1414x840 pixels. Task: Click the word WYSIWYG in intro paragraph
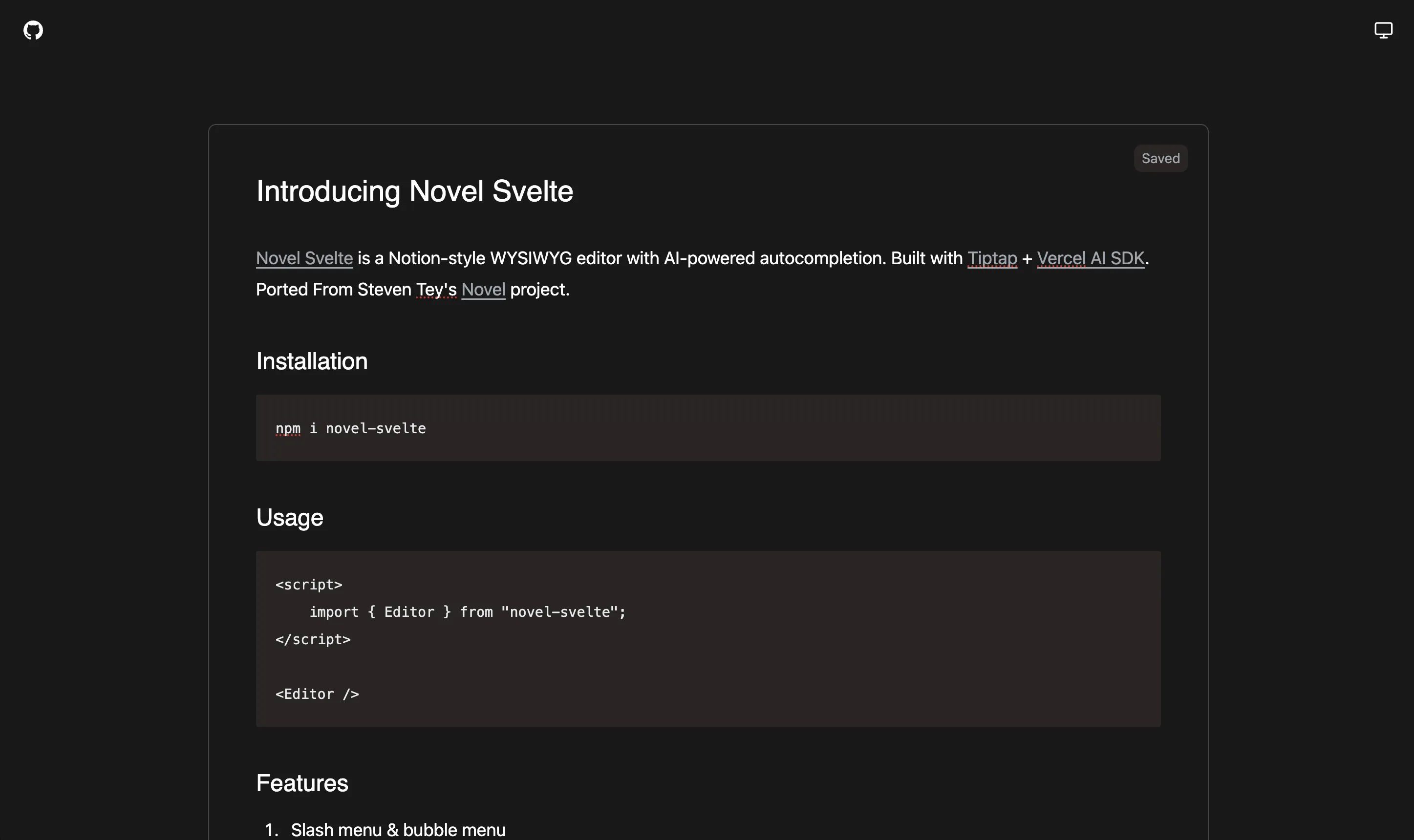(530, 258)
